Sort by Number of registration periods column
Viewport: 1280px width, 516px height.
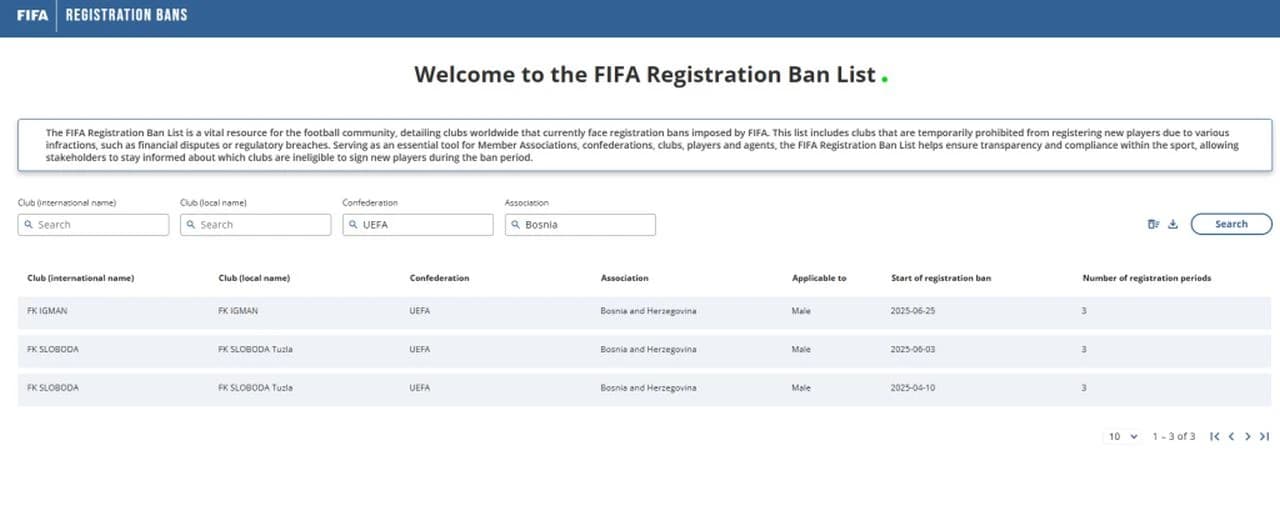click(1146, 278)
